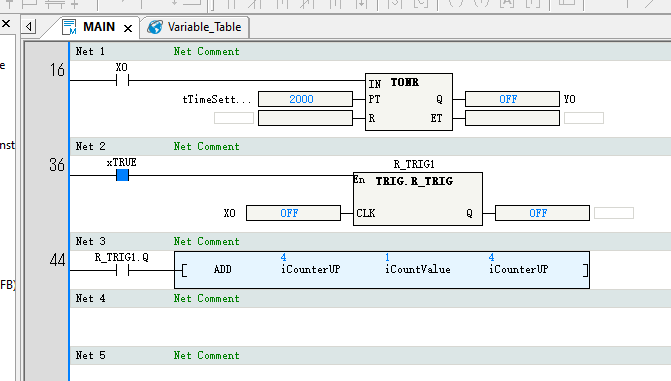Click the empty variable box left of R input
The width and height of the screenshot is (671, 381).
(x=234, y=118)
